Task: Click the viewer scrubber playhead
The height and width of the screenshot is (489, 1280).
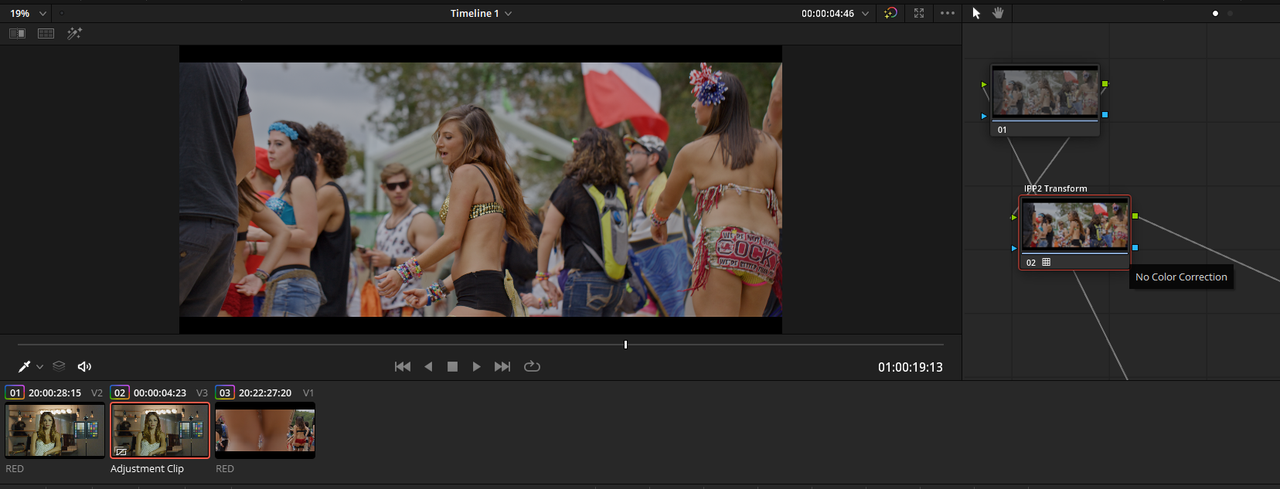Action: point(626,345)
